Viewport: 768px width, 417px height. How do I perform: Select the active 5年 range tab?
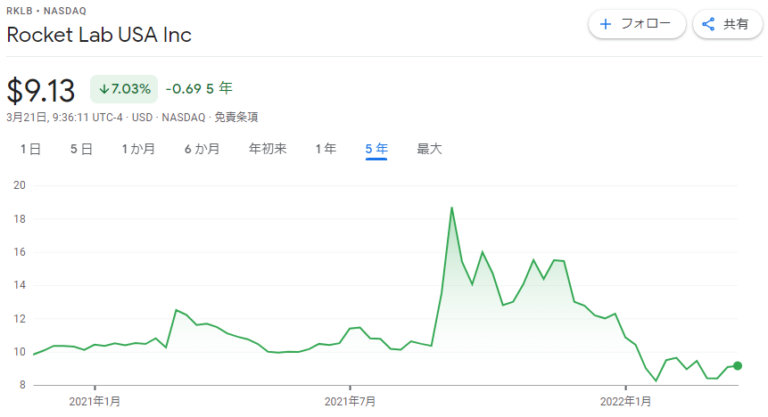tap(376, 149)
